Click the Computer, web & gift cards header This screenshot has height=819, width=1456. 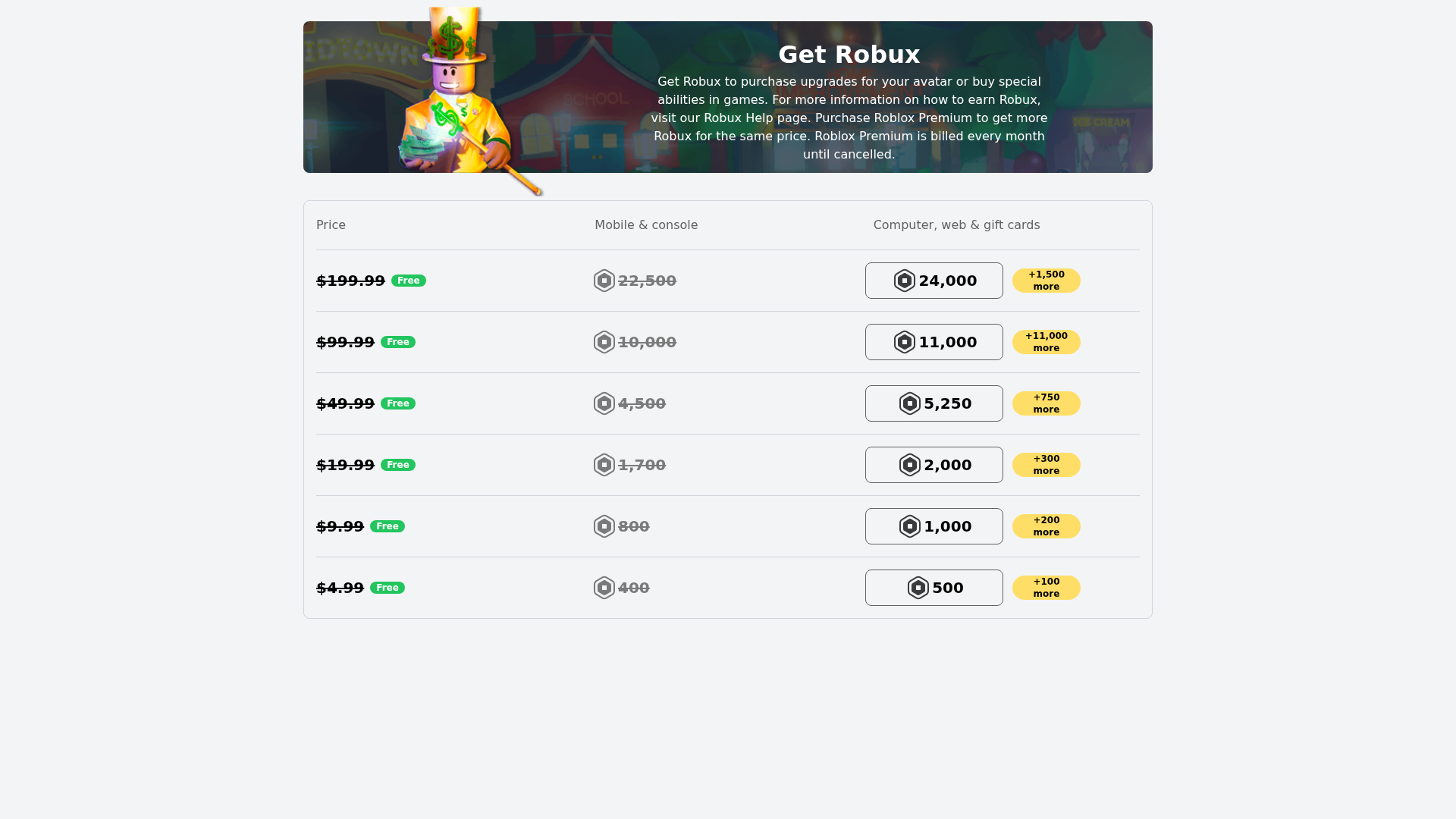pyautogui.click(x=956, y=224)
